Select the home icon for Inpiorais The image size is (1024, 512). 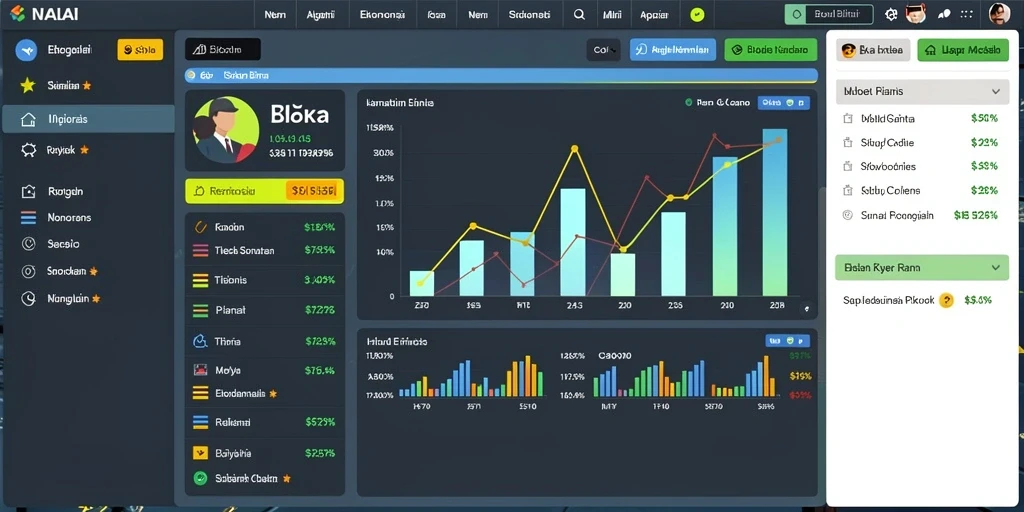(x=28, y=120)
